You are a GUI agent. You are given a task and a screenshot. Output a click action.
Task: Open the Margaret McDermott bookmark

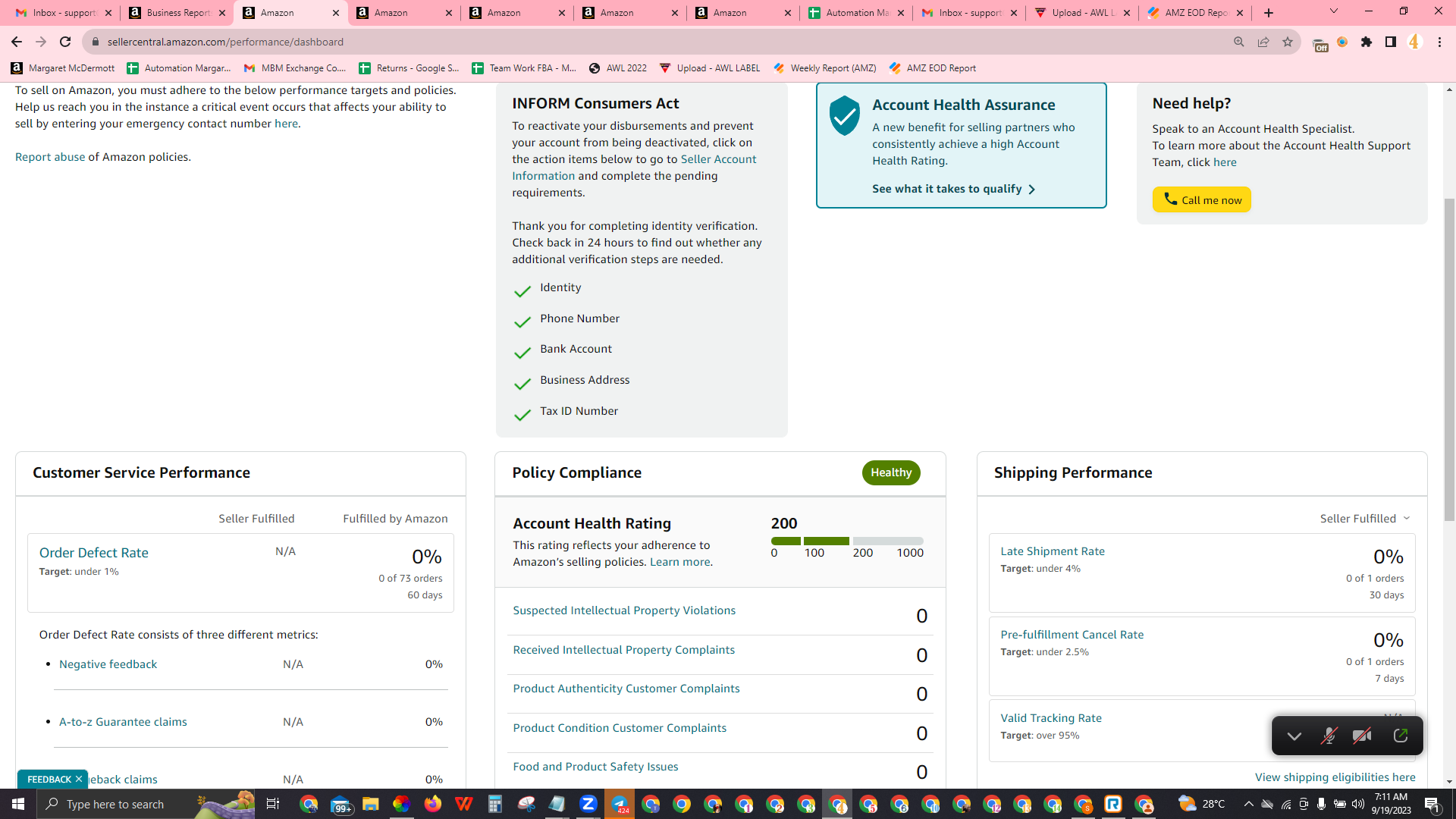[x=63, y=68]
